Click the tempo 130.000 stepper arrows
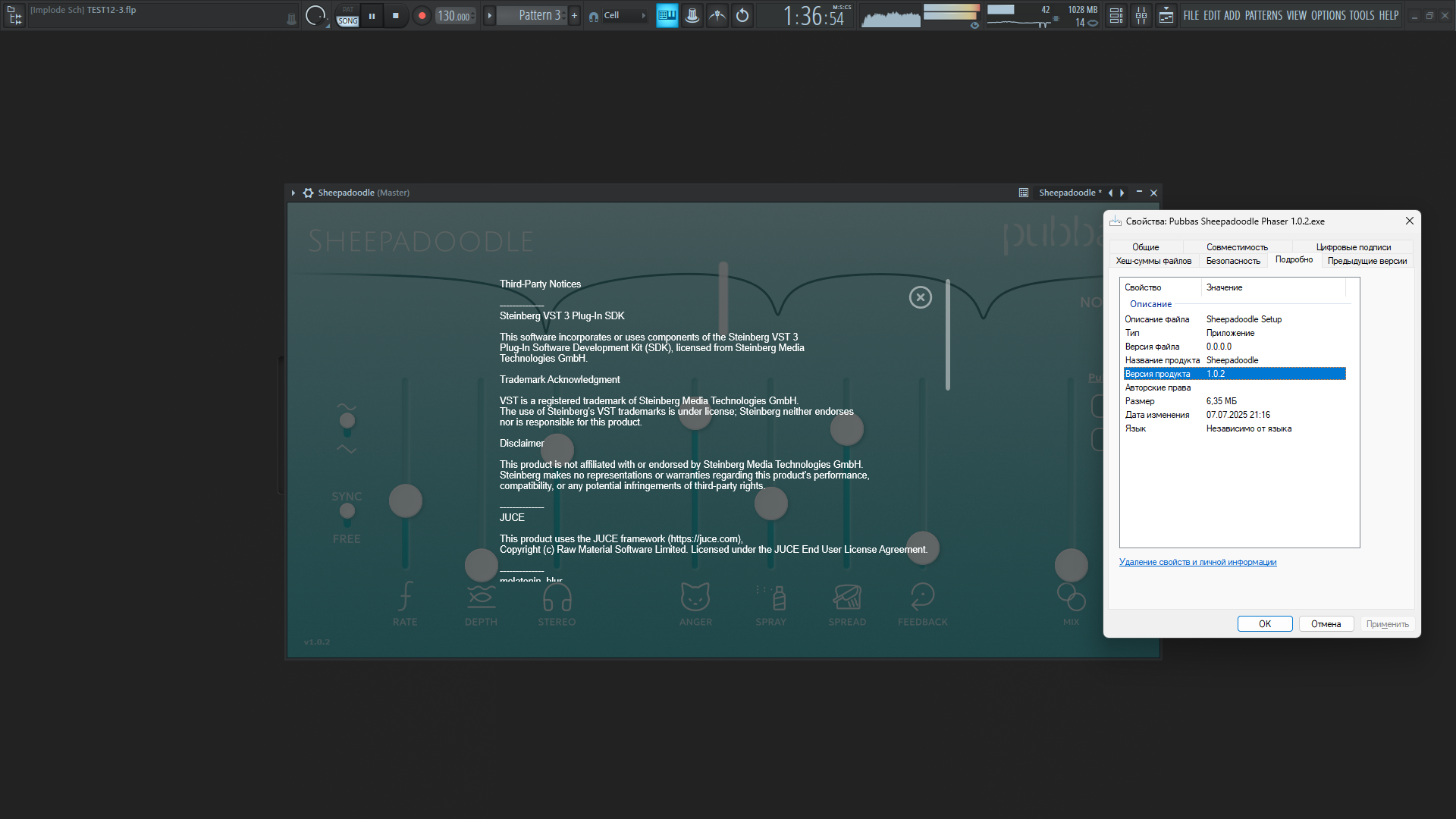 click(x=473, y=16)
